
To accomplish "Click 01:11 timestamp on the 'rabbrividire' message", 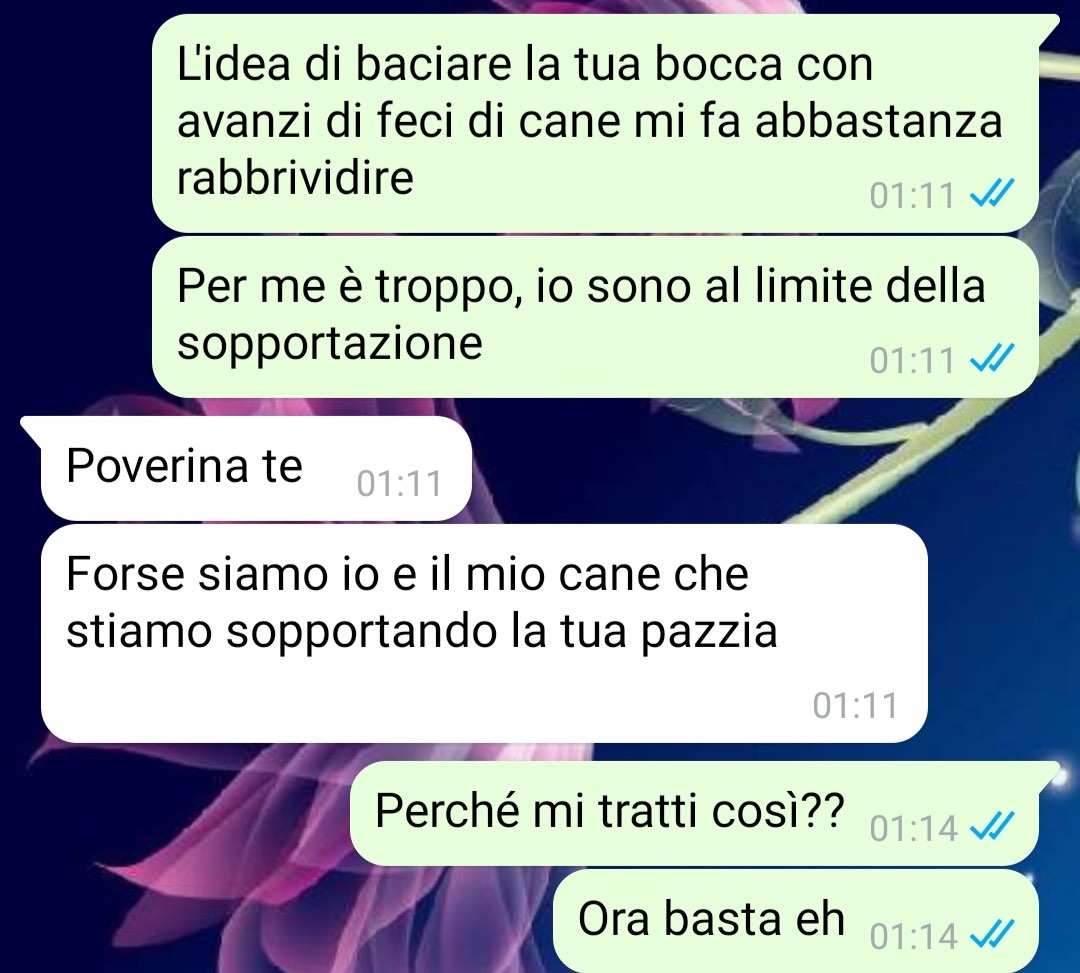I will (912, 195).
